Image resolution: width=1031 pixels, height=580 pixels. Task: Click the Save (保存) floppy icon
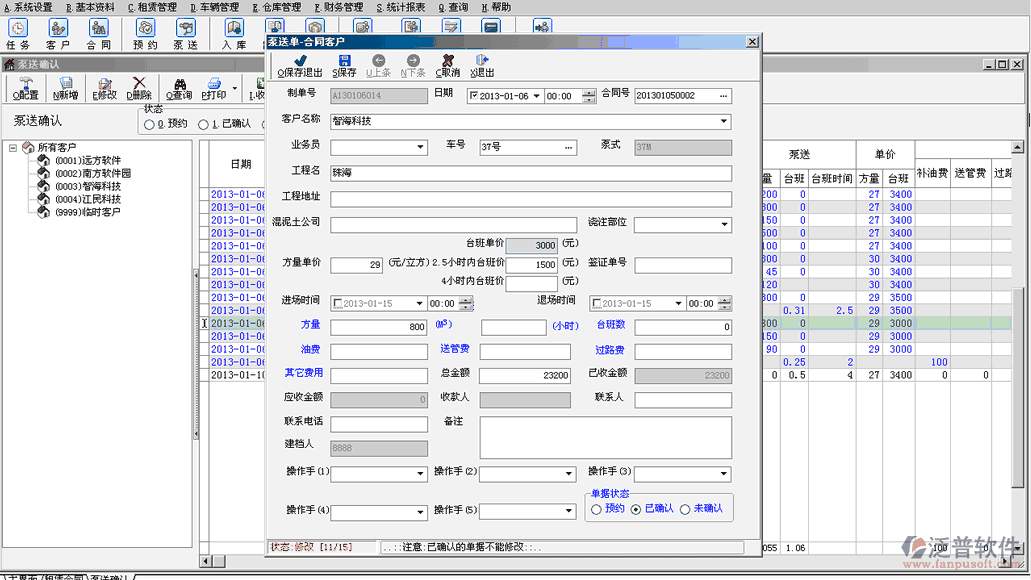(x=345, y=61)
